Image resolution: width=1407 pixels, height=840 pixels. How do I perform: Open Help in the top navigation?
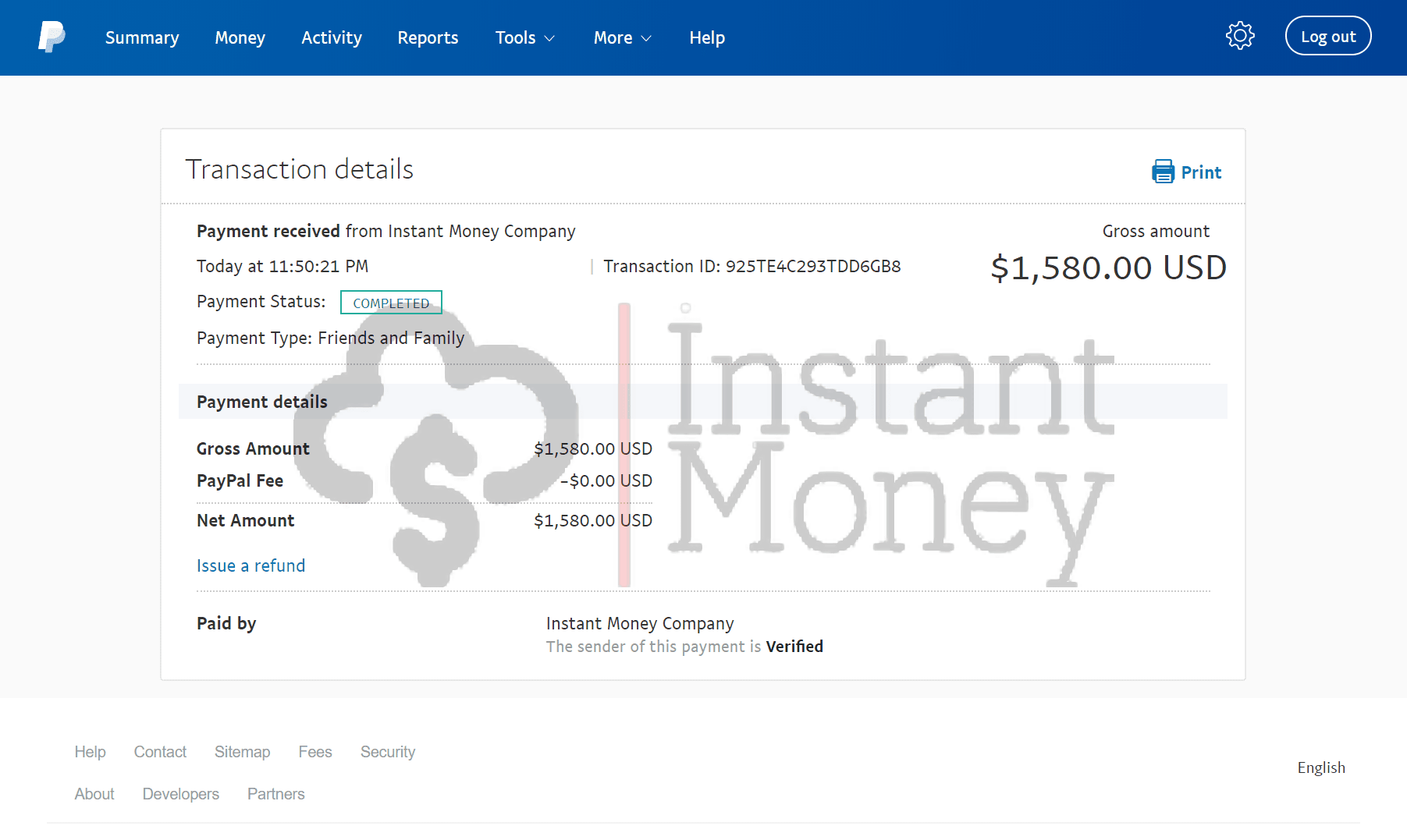[707, 37]
